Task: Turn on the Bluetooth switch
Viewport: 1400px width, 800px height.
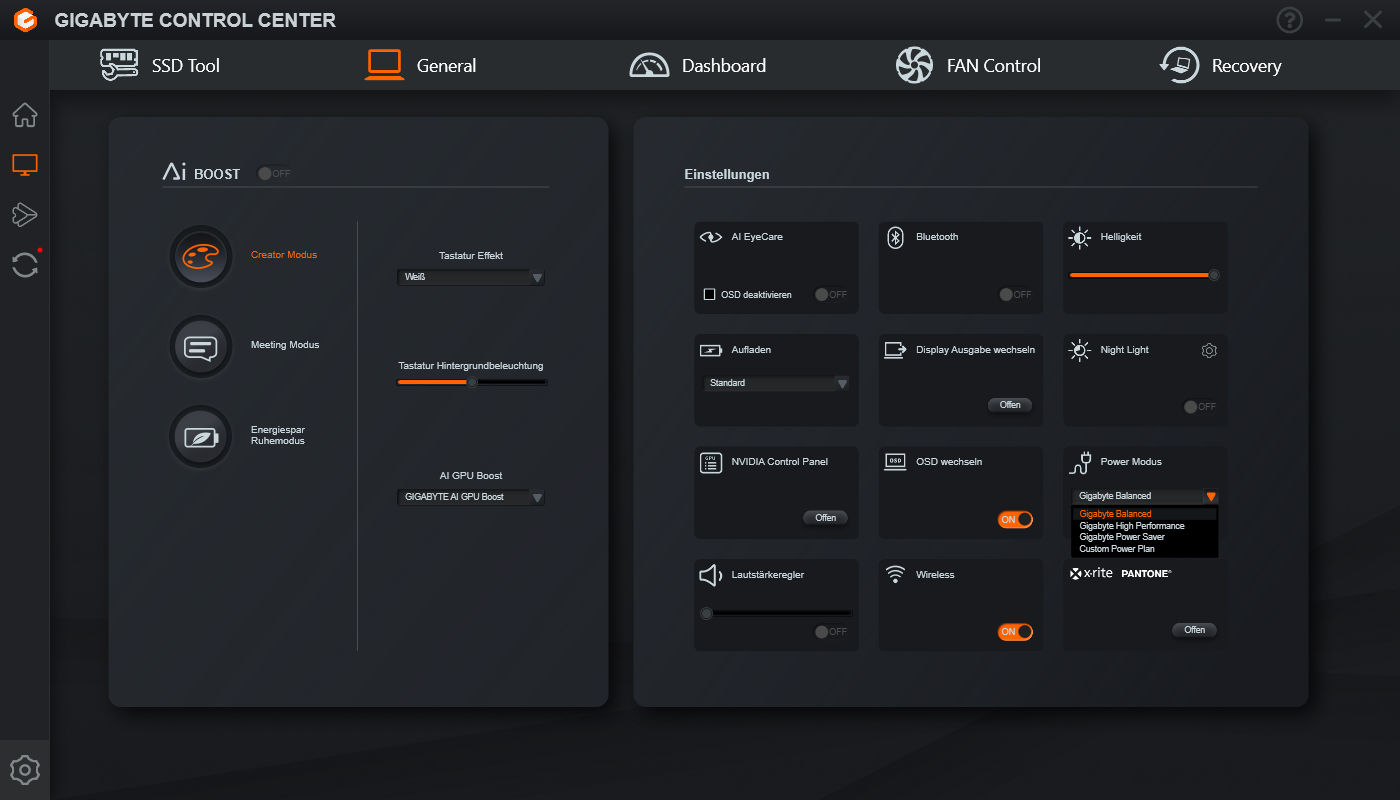Action: click(x=1015, y=295)
